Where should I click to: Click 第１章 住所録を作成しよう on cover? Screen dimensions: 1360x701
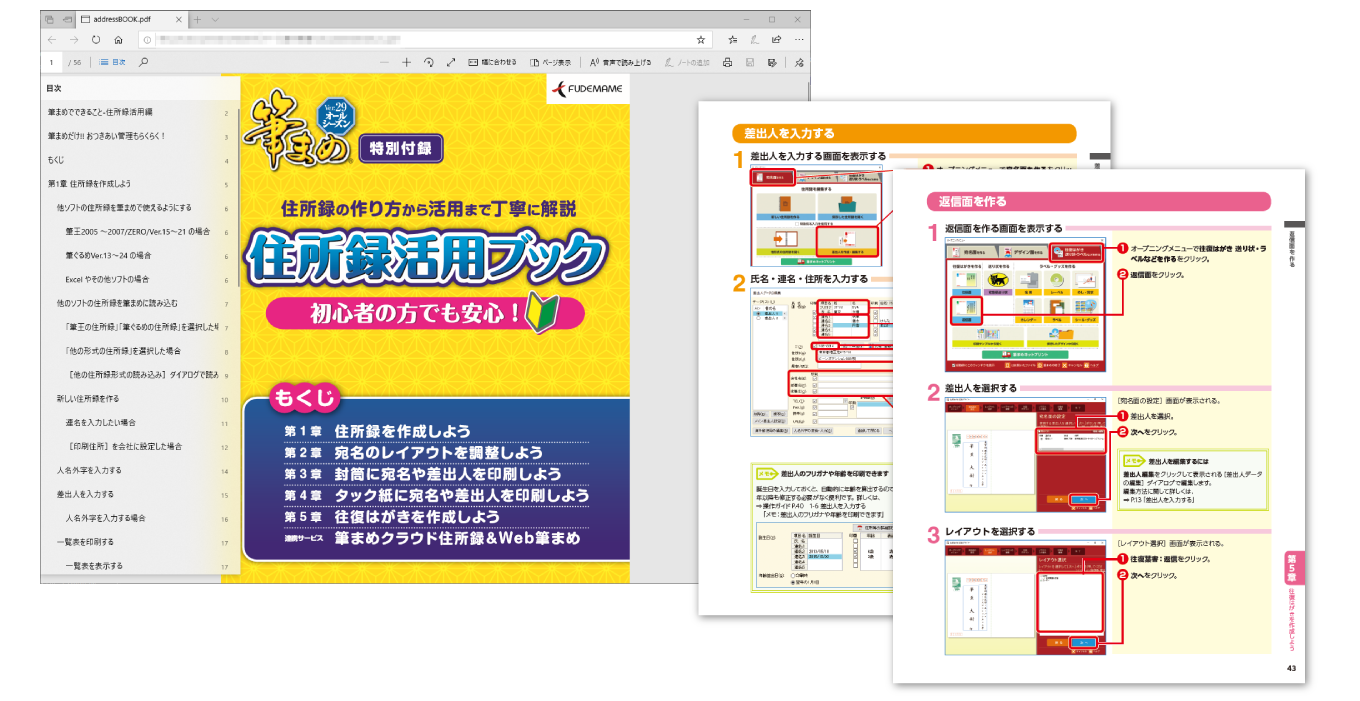tap(376, 431)
